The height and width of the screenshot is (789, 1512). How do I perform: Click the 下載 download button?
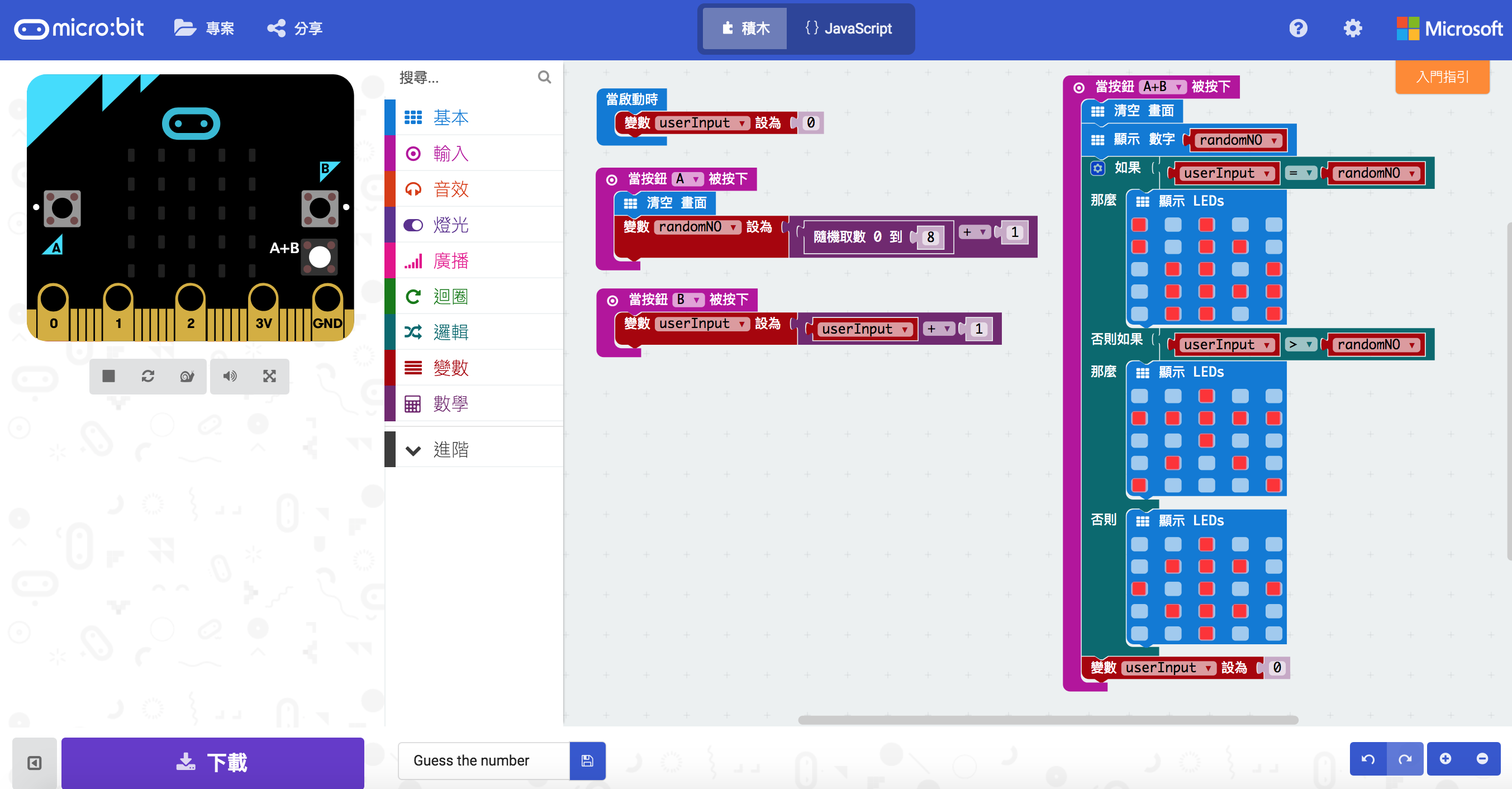pyautogui.click(x=212, y=763)
